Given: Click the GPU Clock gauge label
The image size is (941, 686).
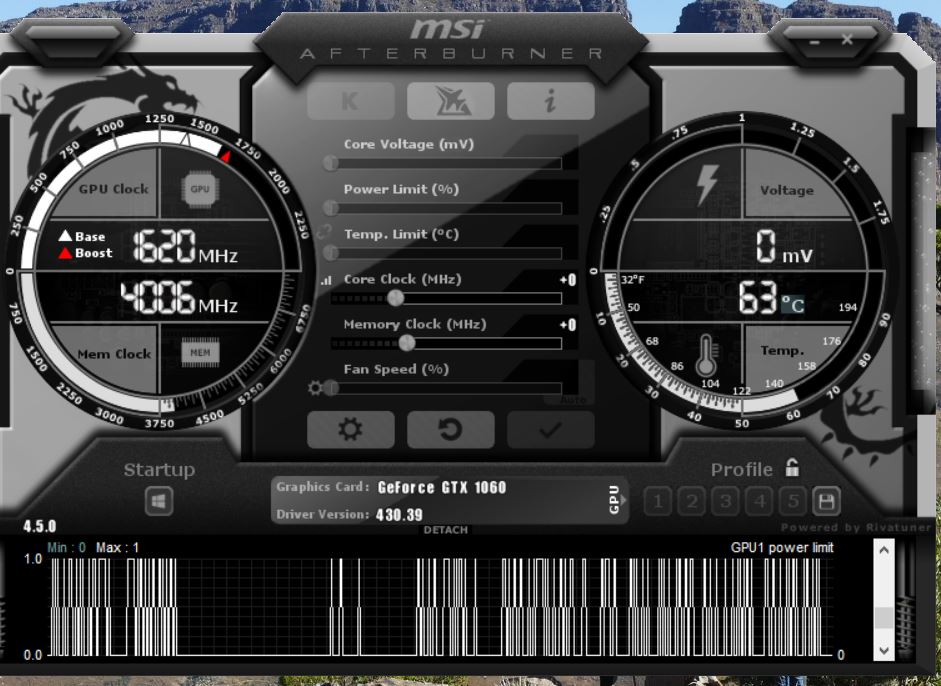Looking at the screenshot, I should 113,189.
